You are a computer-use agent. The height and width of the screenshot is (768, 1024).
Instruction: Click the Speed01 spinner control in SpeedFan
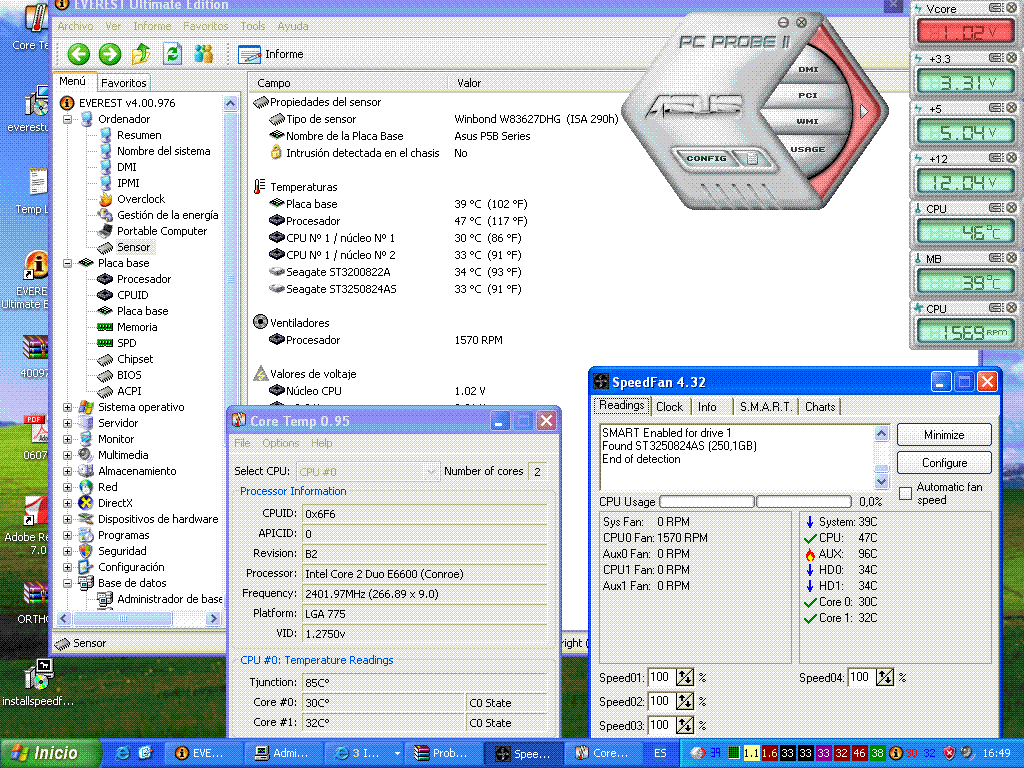coord(684,677)
